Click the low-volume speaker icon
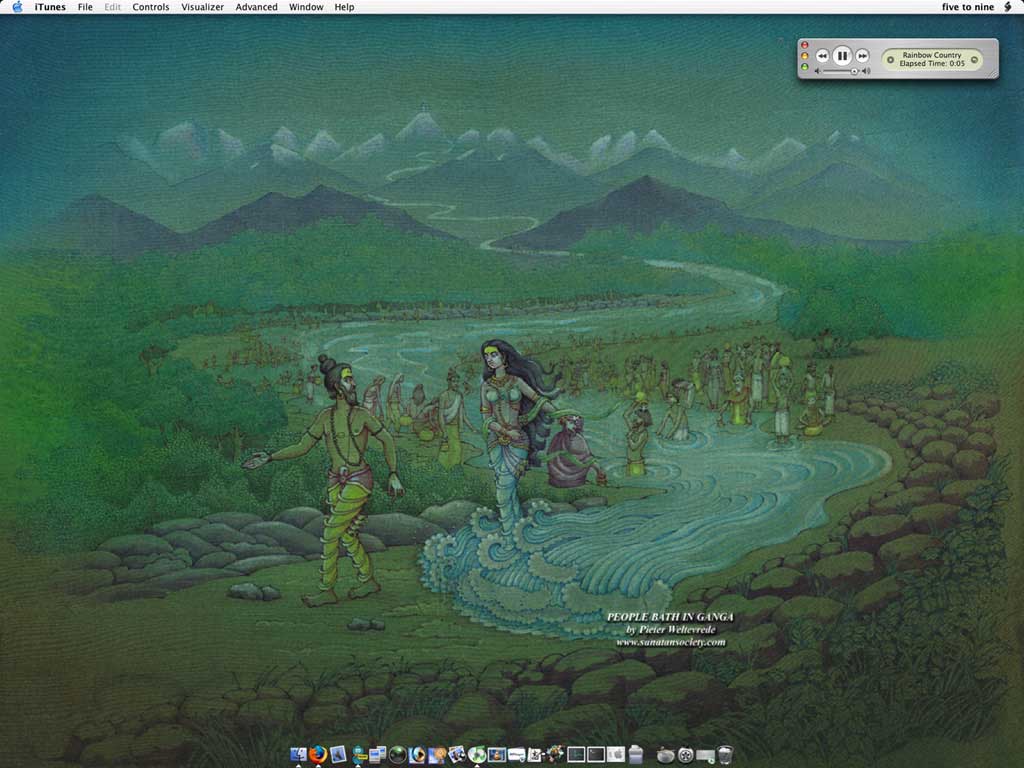The height and width of the screenshot is (768, 1024). tap(817, 71)
